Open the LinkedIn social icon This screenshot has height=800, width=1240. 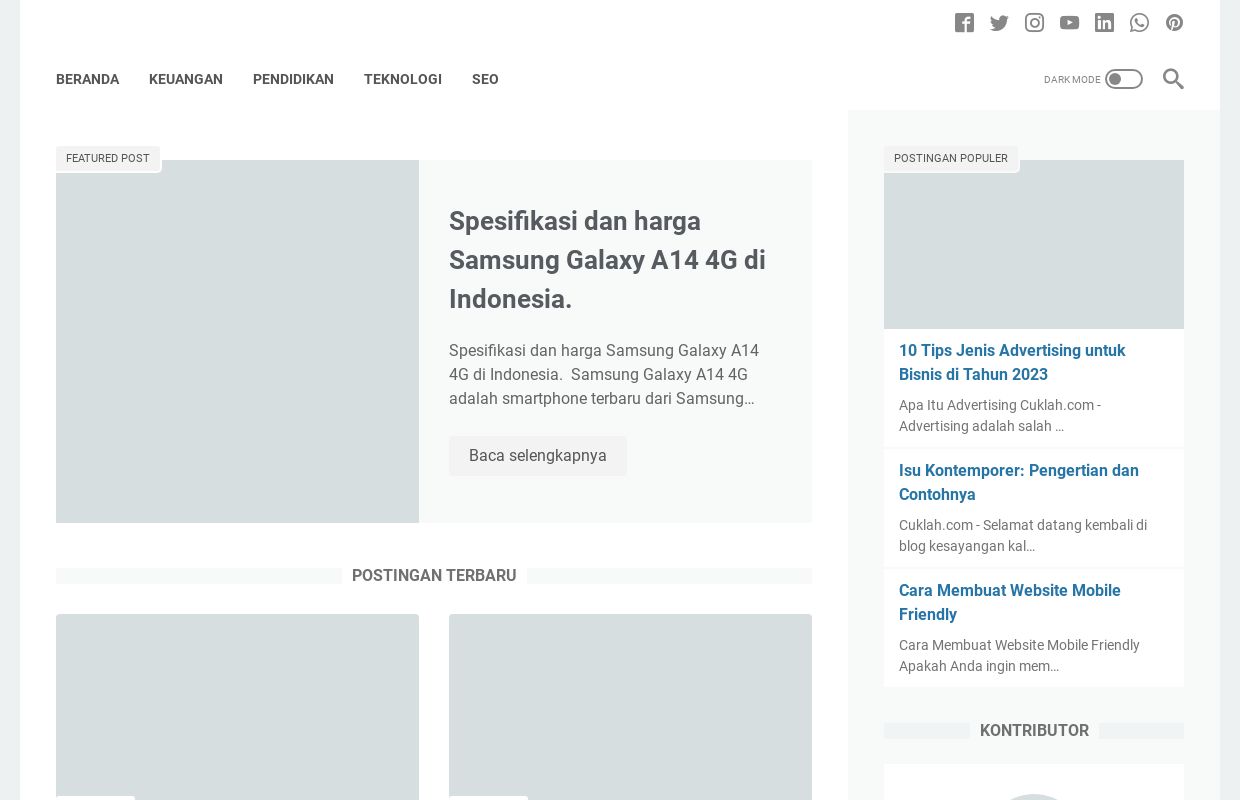[x=1104, y=23]
